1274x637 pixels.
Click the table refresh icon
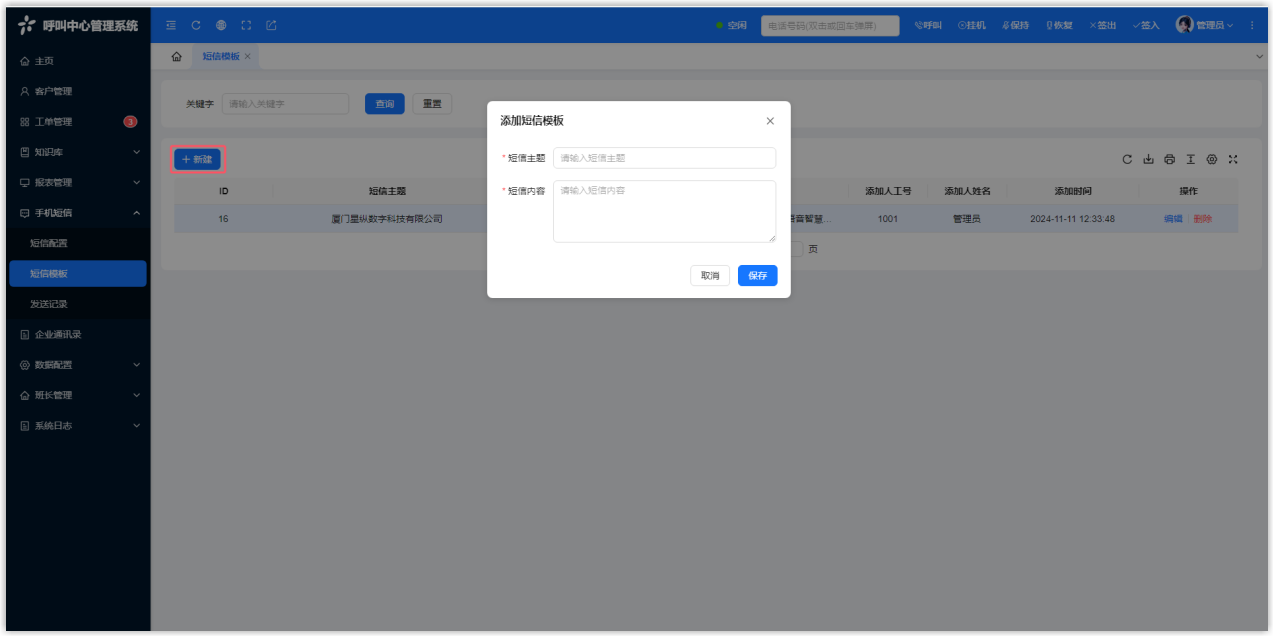click(x=1127, y=160)
